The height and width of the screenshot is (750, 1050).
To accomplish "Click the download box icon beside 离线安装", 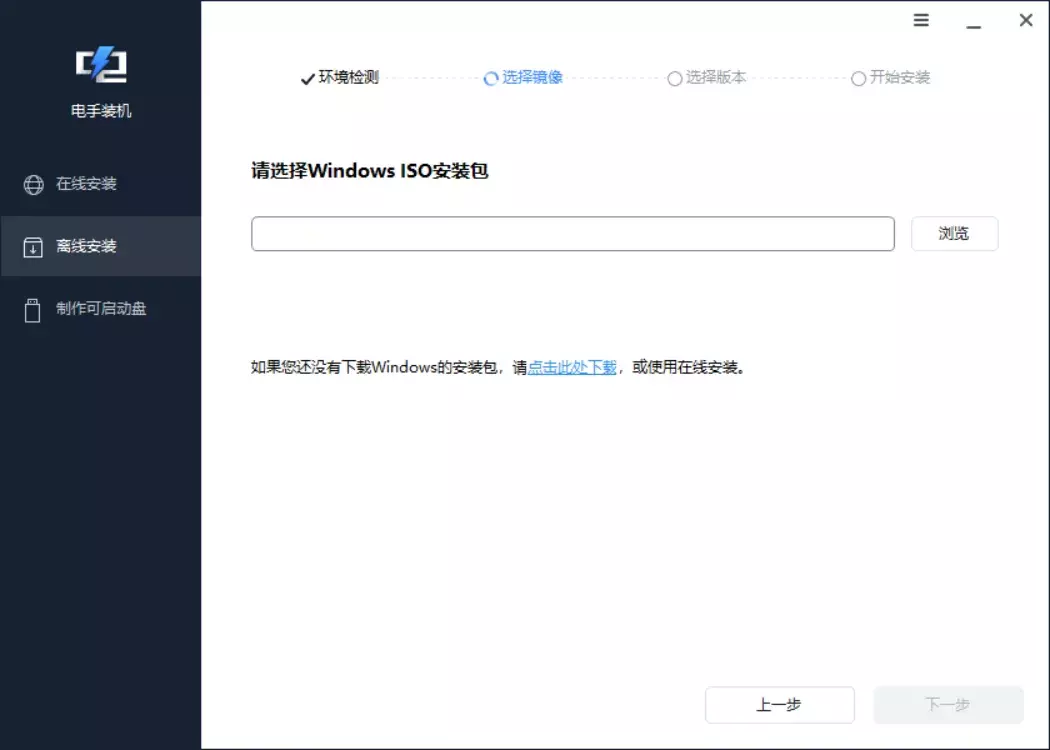I will coord(33,246).
